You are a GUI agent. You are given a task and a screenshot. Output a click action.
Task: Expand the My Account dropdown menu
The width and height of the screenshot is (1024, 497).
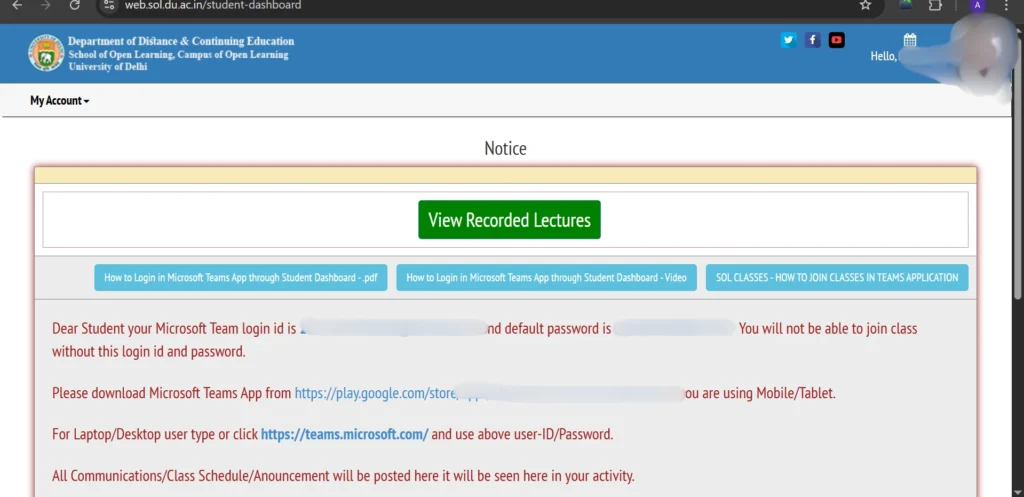59,101
